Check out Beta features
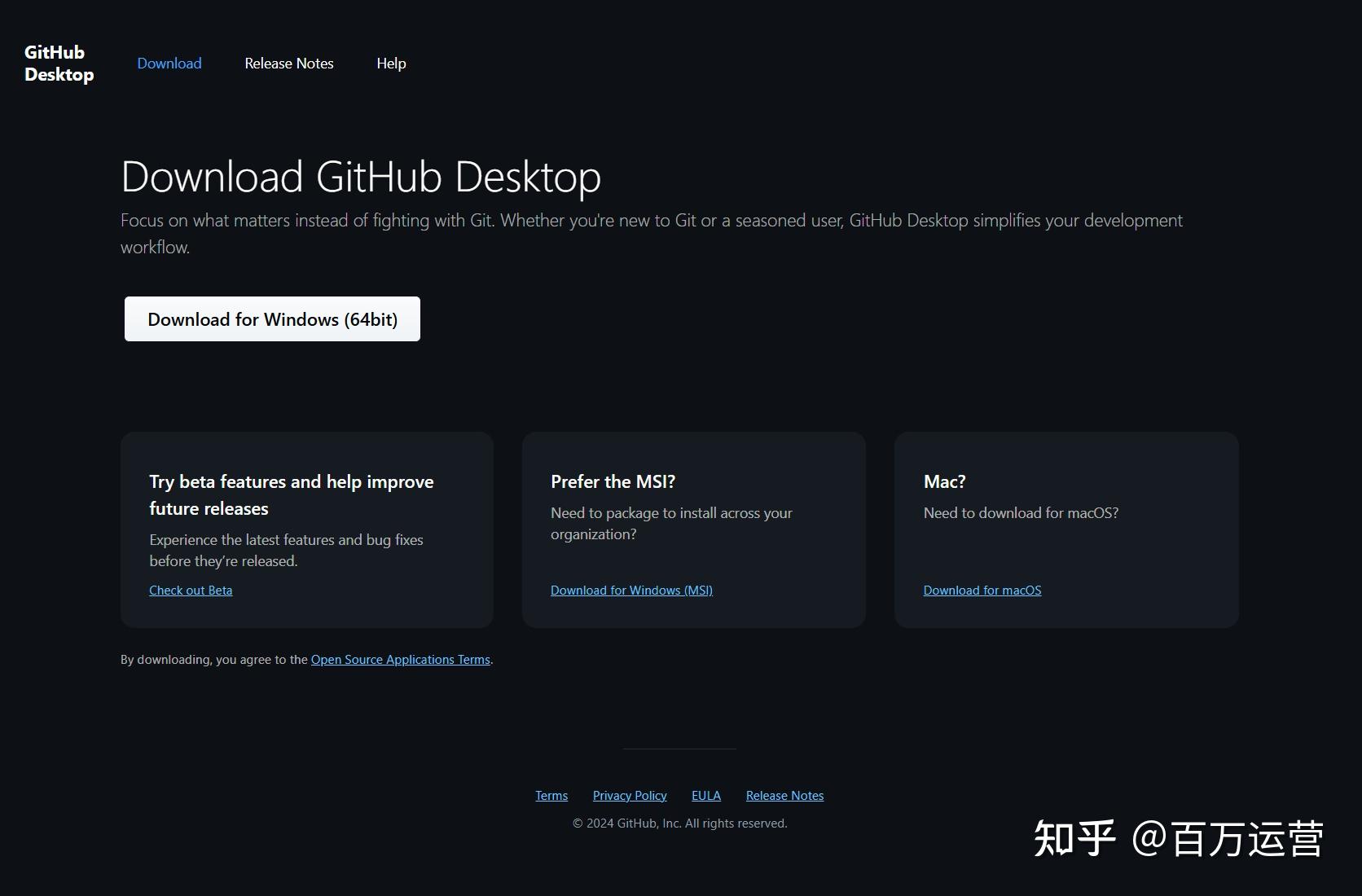 [x=191, y=590]
